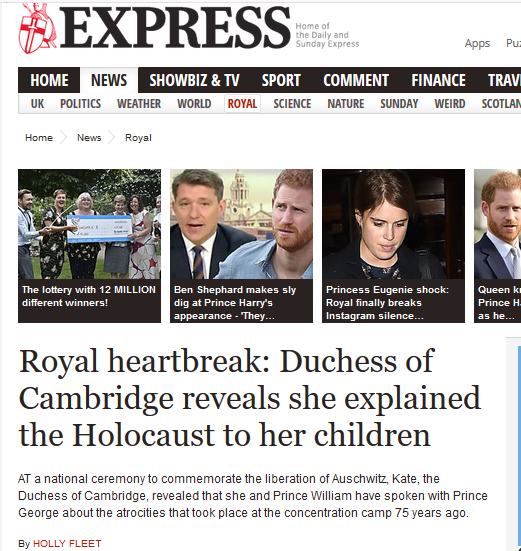Select the ROYAL subsection tab
521x551 pixels.
pos(242,104)
